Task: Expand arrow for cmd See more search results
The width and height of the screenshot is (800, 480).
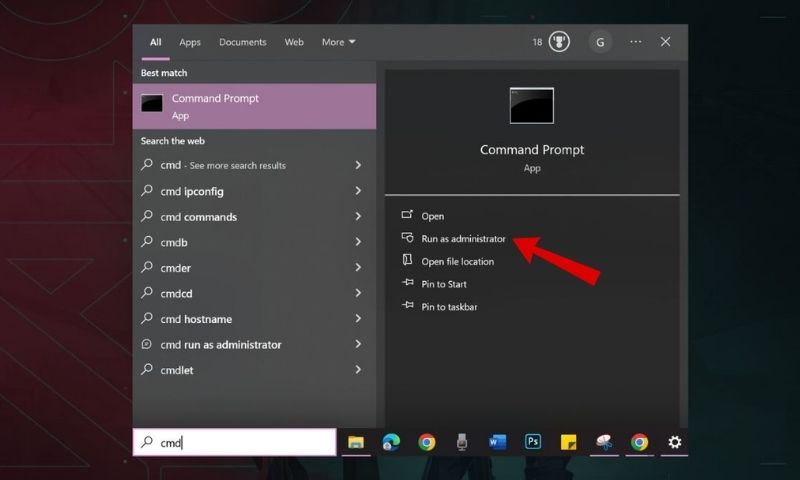Action: coord(358,165)
